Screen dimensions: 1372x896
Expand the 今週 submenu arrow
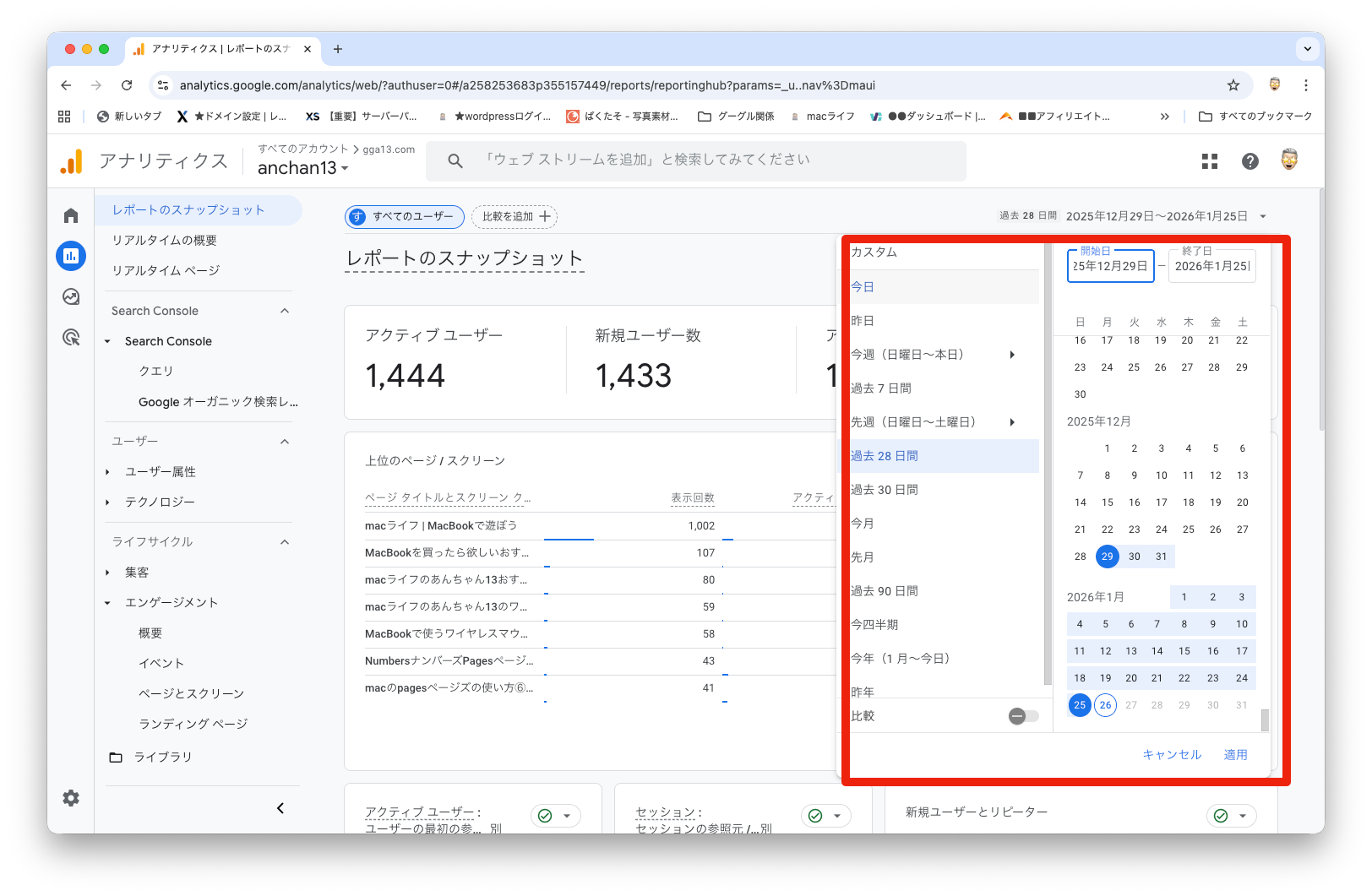(1012, 355)
